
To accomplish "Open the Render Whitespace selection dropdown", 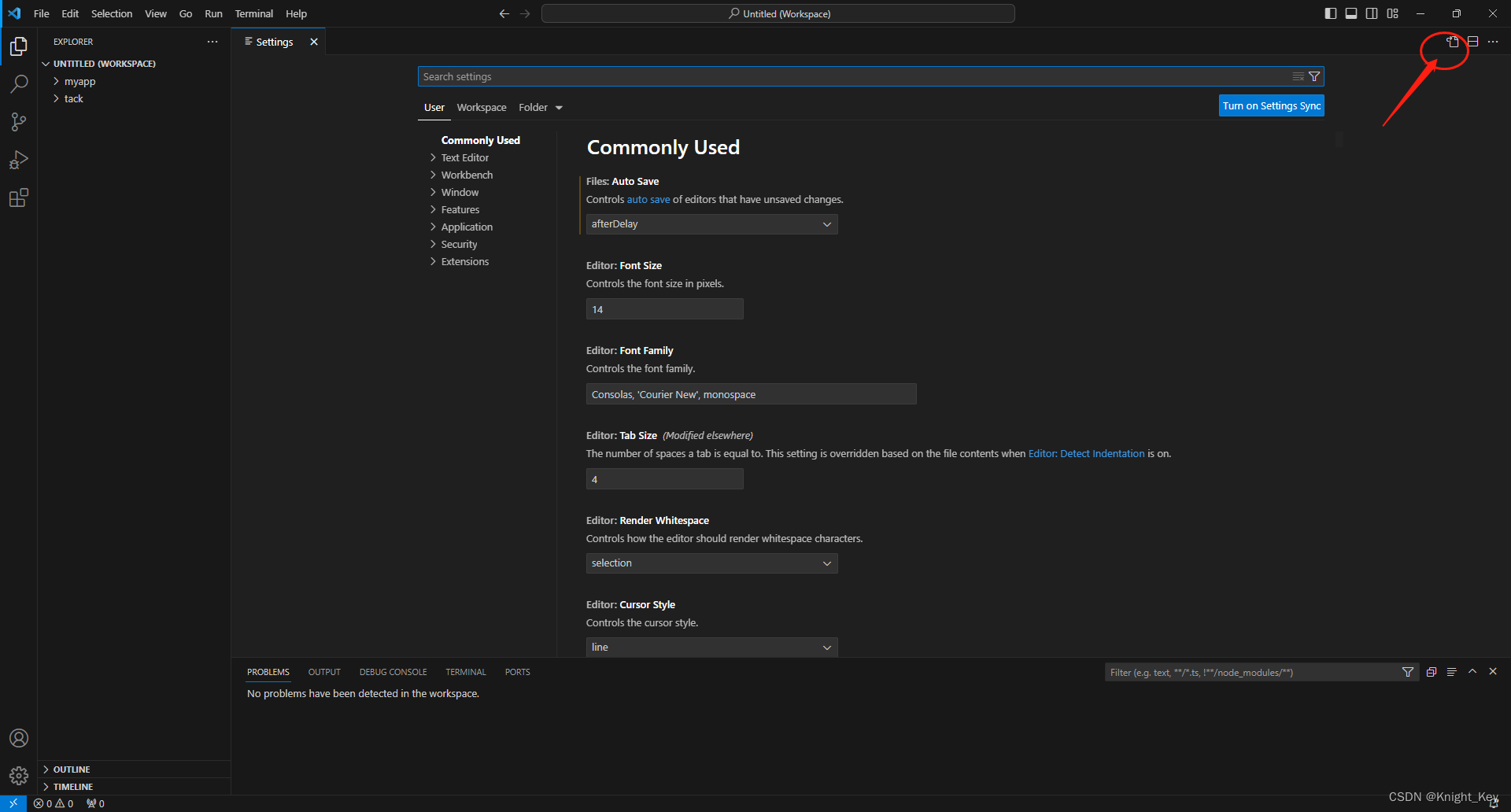I will [711, 563].
